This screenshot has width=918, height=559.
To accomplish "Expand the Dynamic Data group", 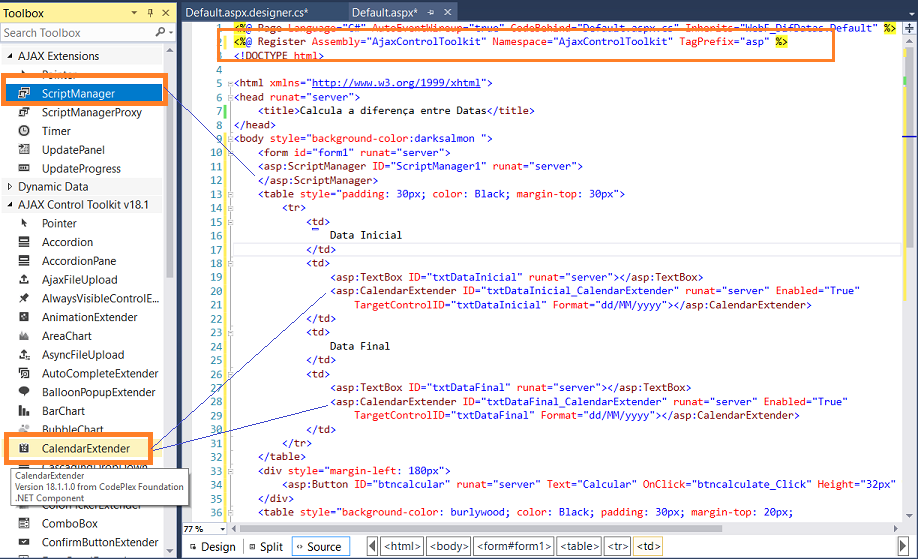I will 9,186.
